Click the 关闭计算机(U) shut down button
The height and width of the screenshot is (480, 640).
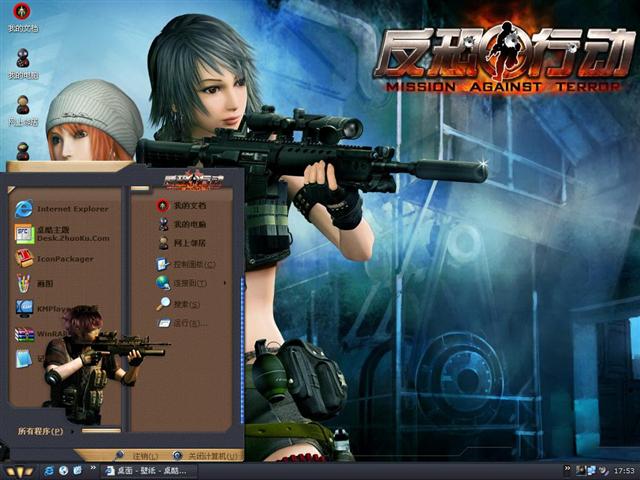pos(205,456)
